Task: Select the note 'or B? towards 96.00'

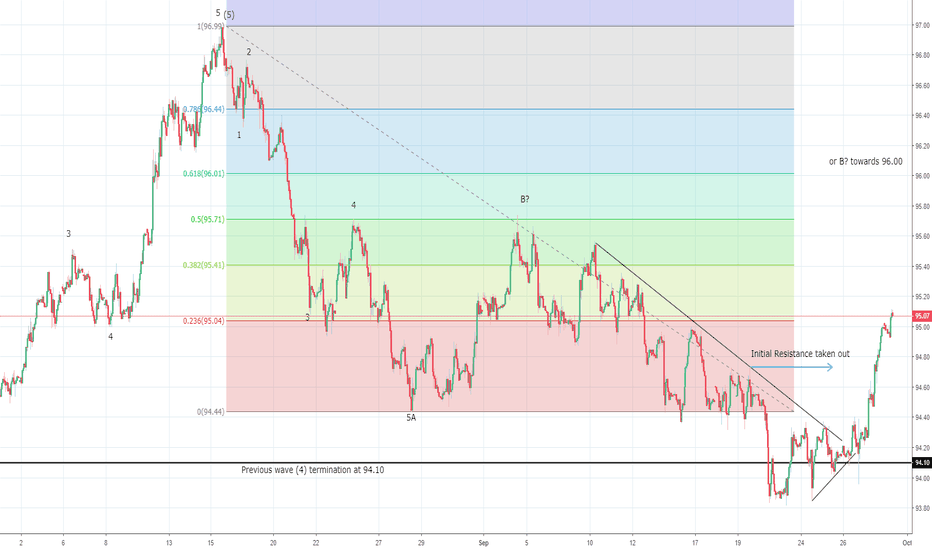Action: (865, 162)
